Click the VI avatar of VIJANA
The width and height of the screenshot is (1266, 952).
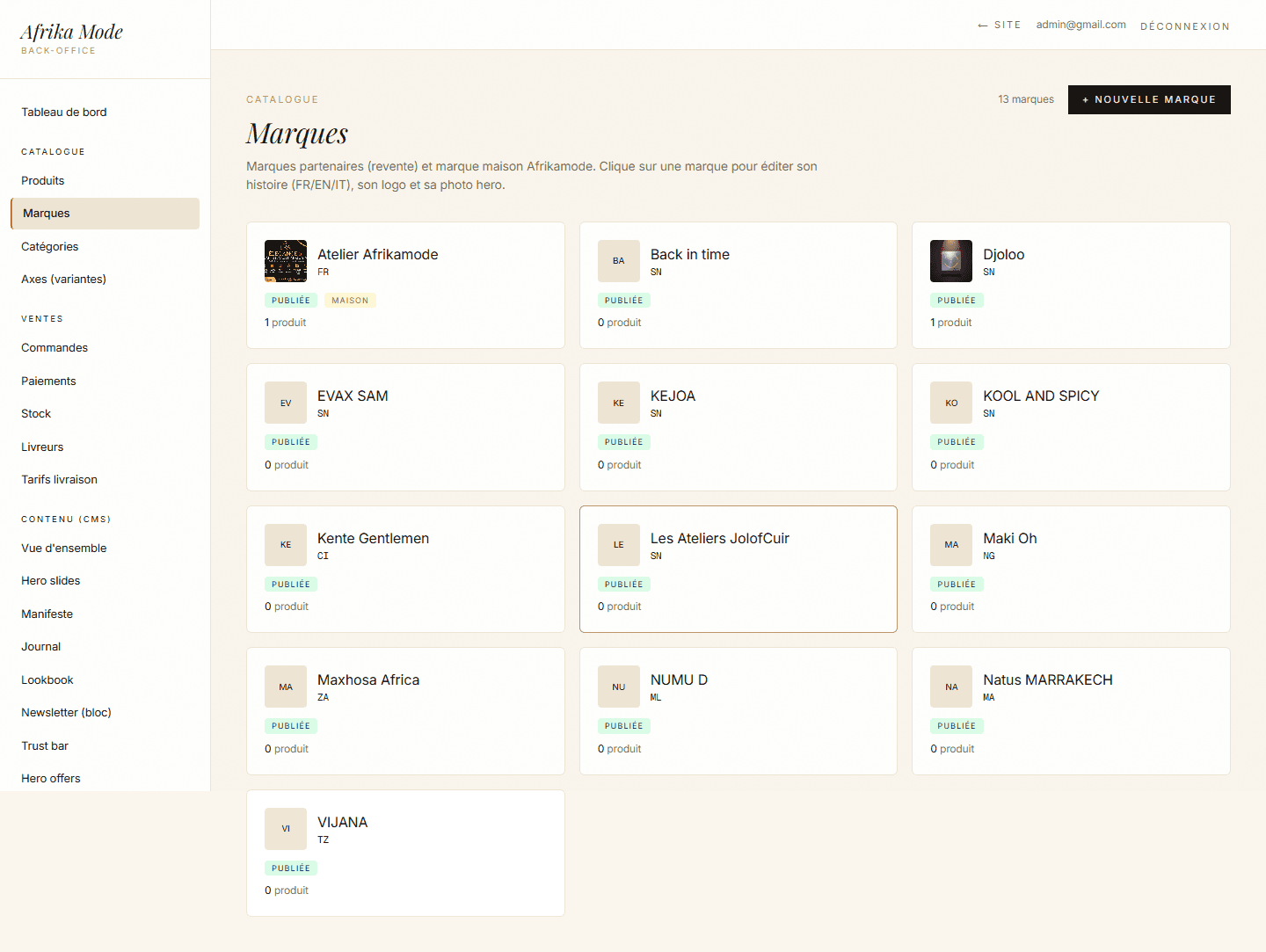(x=286, y=829)
